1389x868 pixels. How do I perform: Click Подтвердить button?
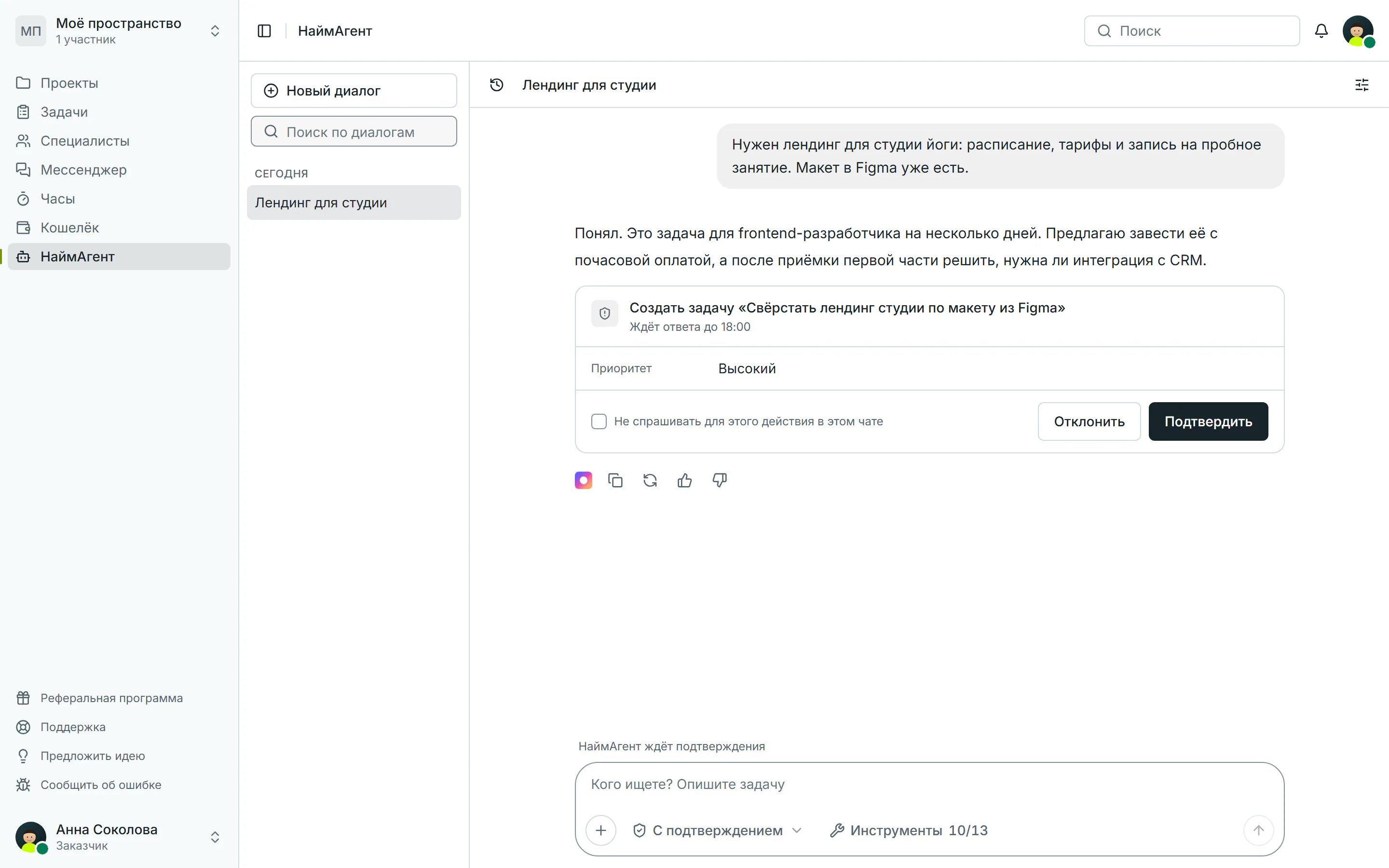[x=1208, y=421]
